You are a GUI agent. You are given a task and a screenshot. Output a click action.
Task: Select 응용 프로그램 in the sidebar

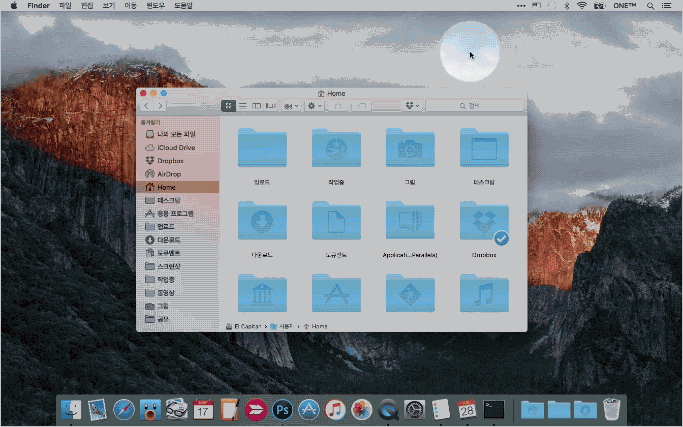(x=177, y=214)
